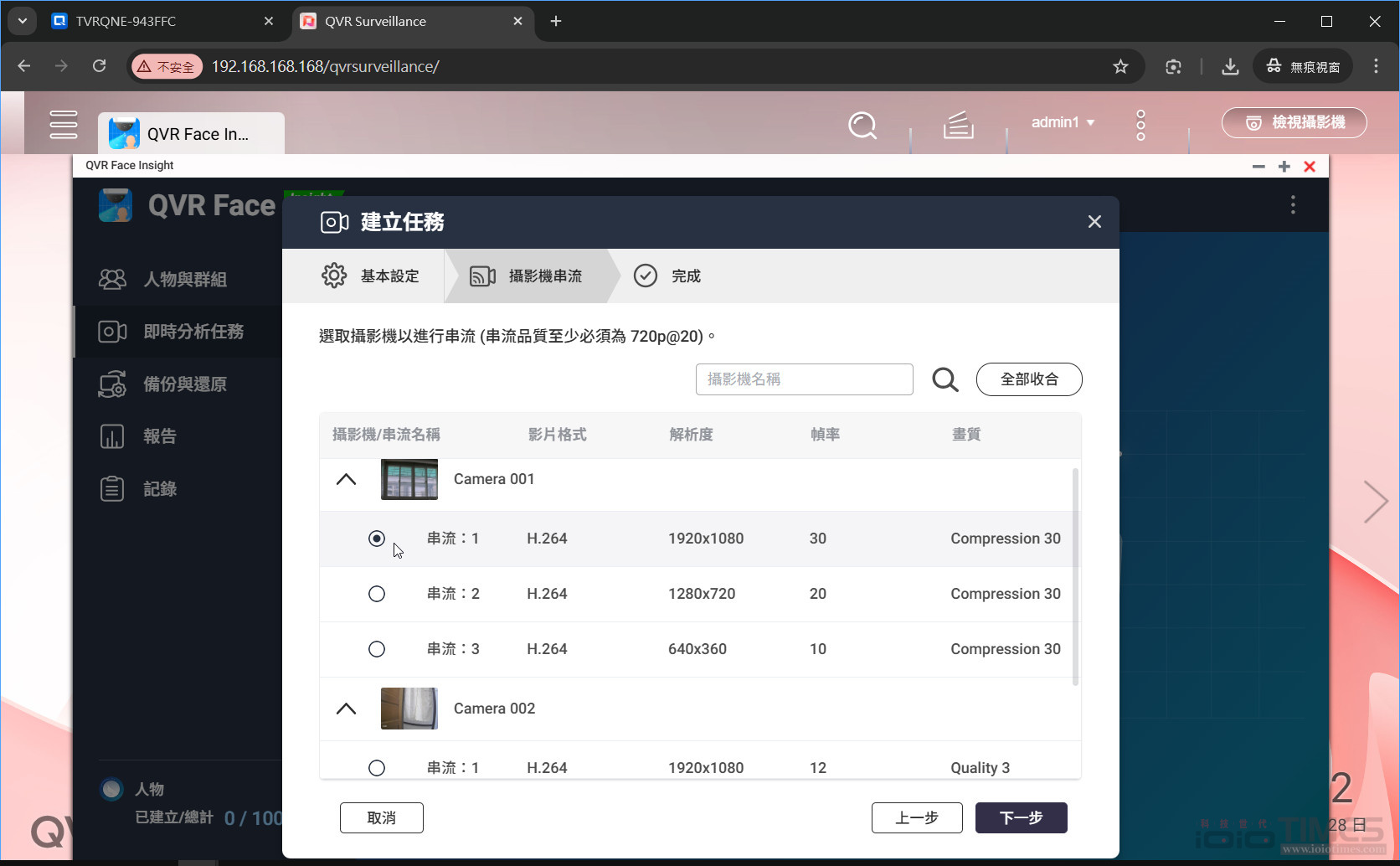Select the 1280x720 stream radio button
Viewport: 1400px width, 866px height.
377,594
